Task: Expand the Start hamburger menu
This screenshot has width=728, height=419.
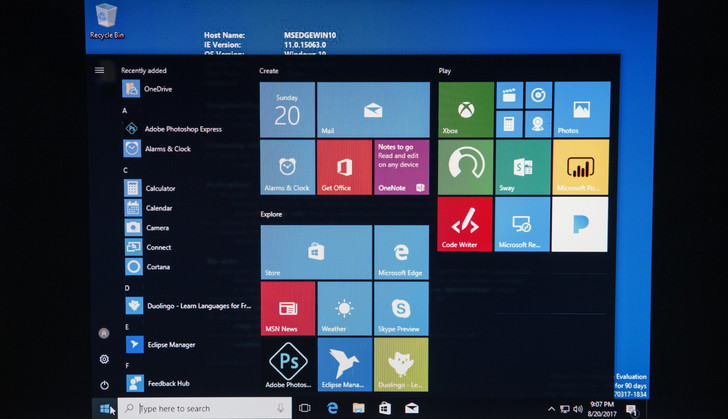Action: click(99, 70)
